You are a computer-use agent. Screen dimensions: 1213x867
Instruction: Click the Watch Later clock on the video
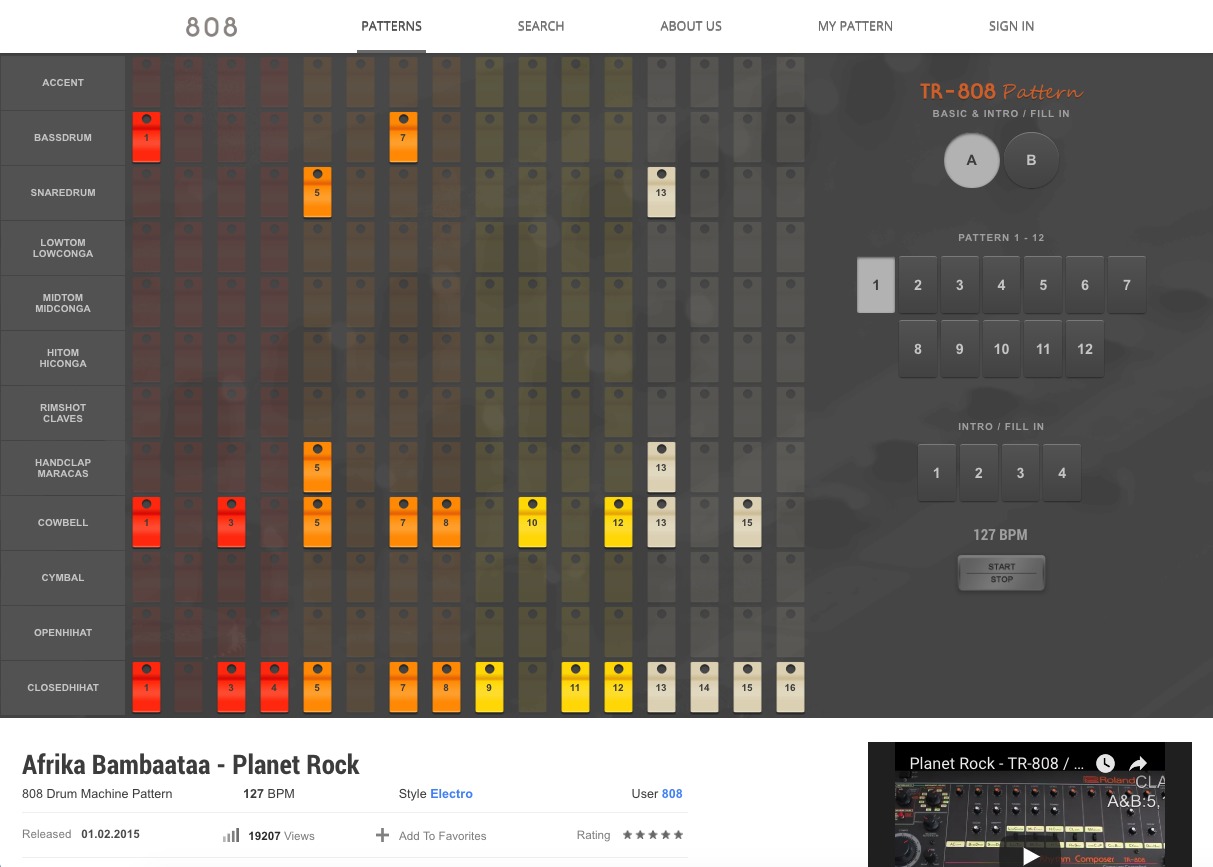[x=1105, y=763]
